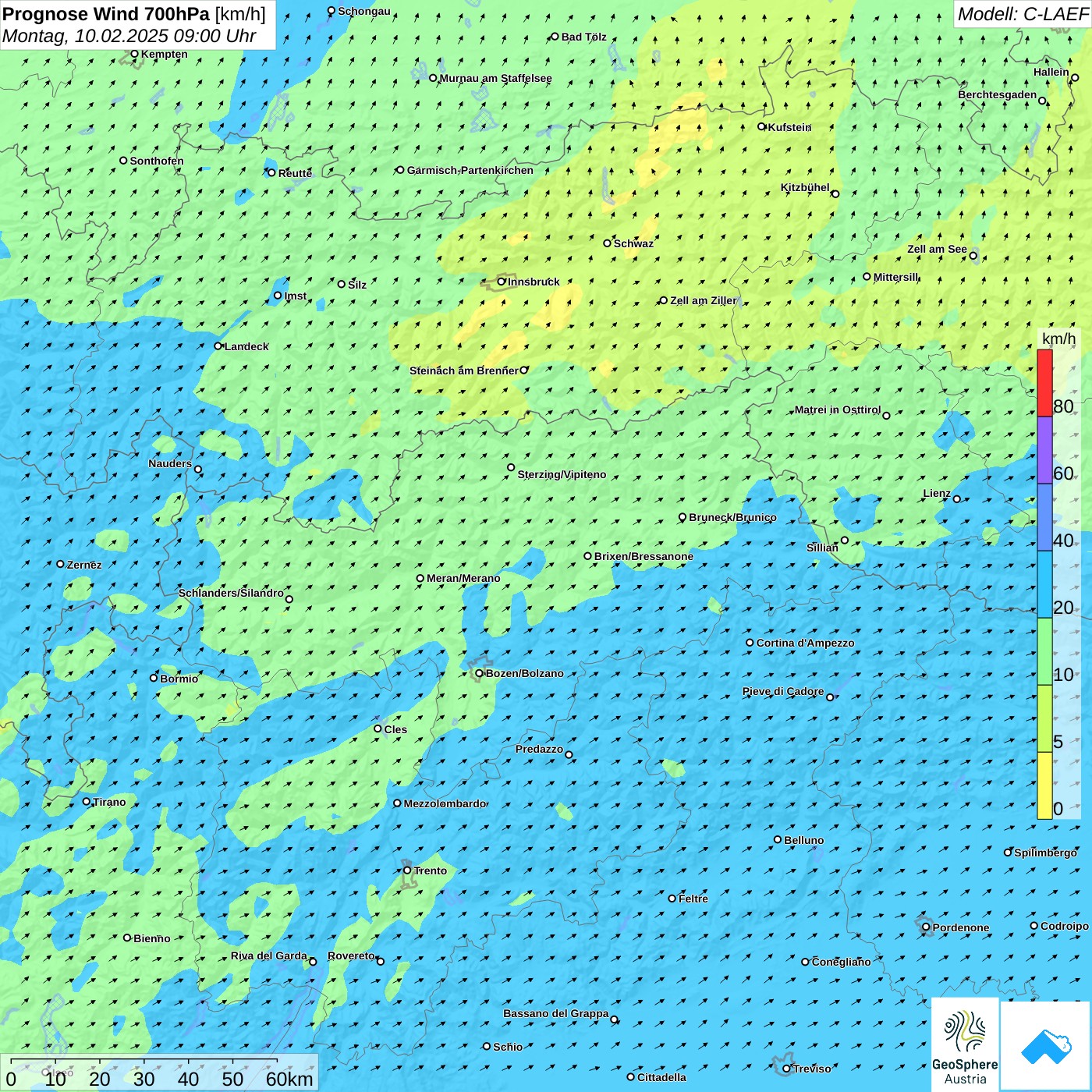Select the purple 60–80 km/h legend swatch
Image resolution: width=1092 pixels, height=1092 pixels.
pyautogui.click(x=1044, y=450)
